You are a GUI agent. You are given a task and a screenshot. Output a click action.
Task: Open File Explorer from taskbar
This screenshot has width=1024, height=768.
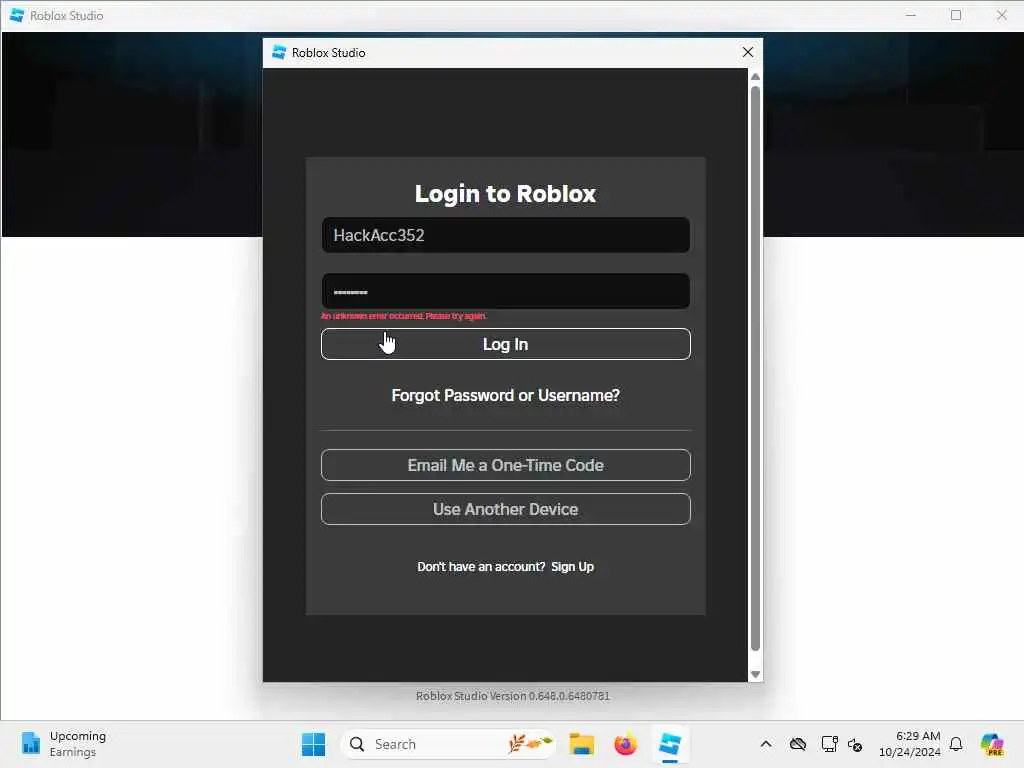click(581, 744)
